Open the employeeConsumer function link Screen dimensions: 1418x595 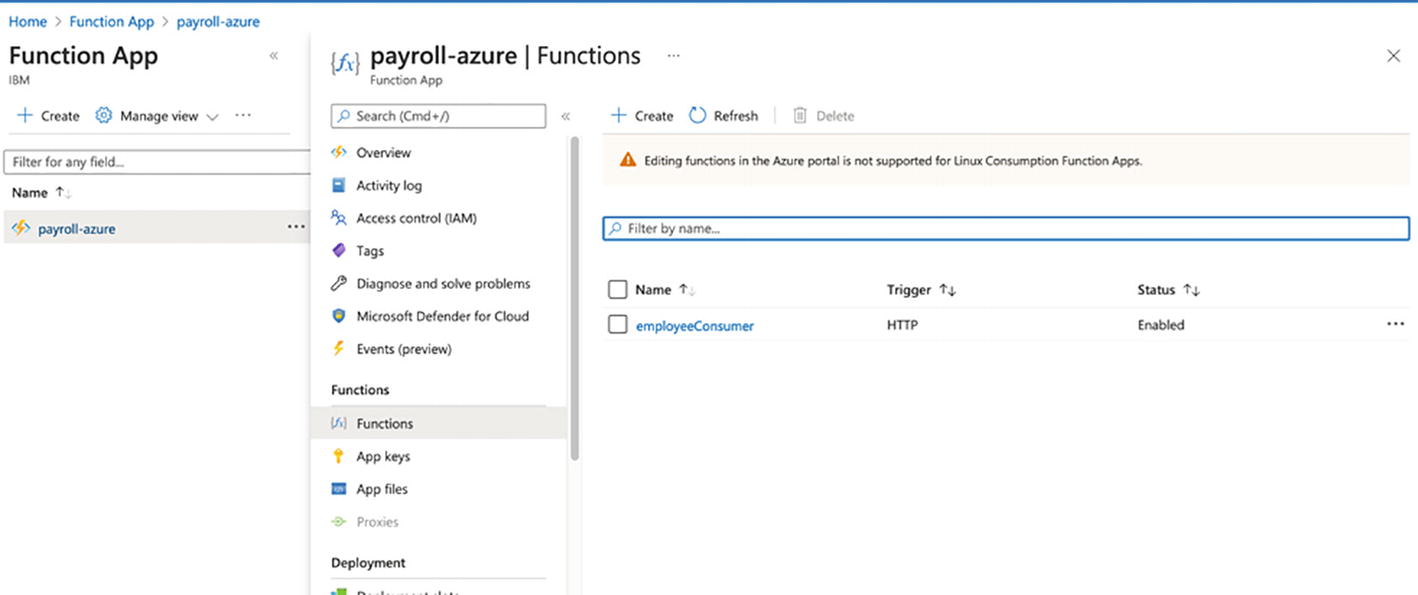pos(695,325)
